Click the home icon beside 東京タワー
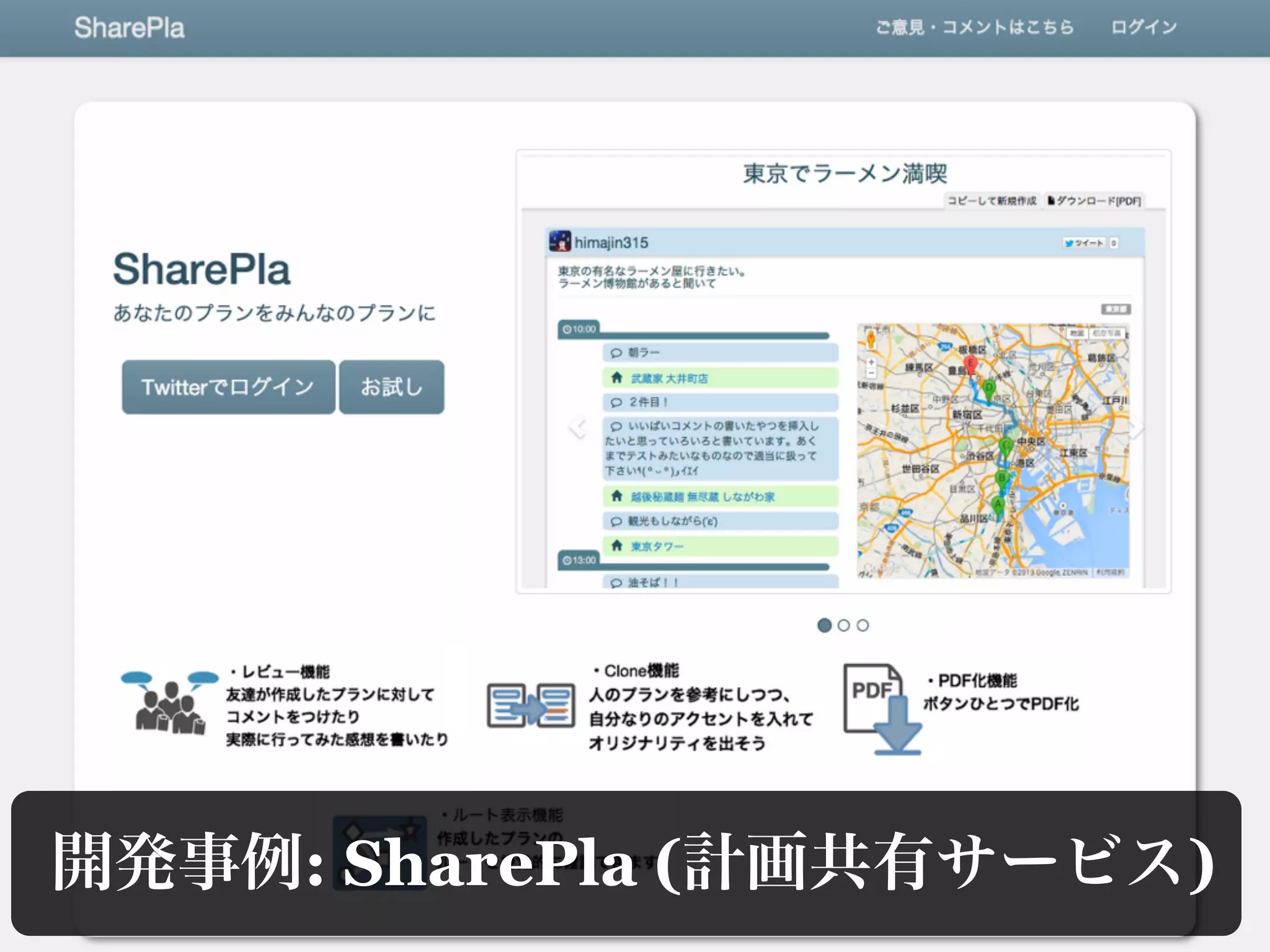The image size is (1270, 952). click(x=617, y=545)
